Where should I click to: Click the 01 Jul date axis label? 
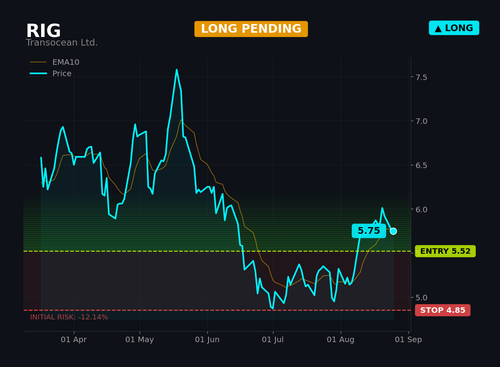pyautogui.click(x=273, y=340)
